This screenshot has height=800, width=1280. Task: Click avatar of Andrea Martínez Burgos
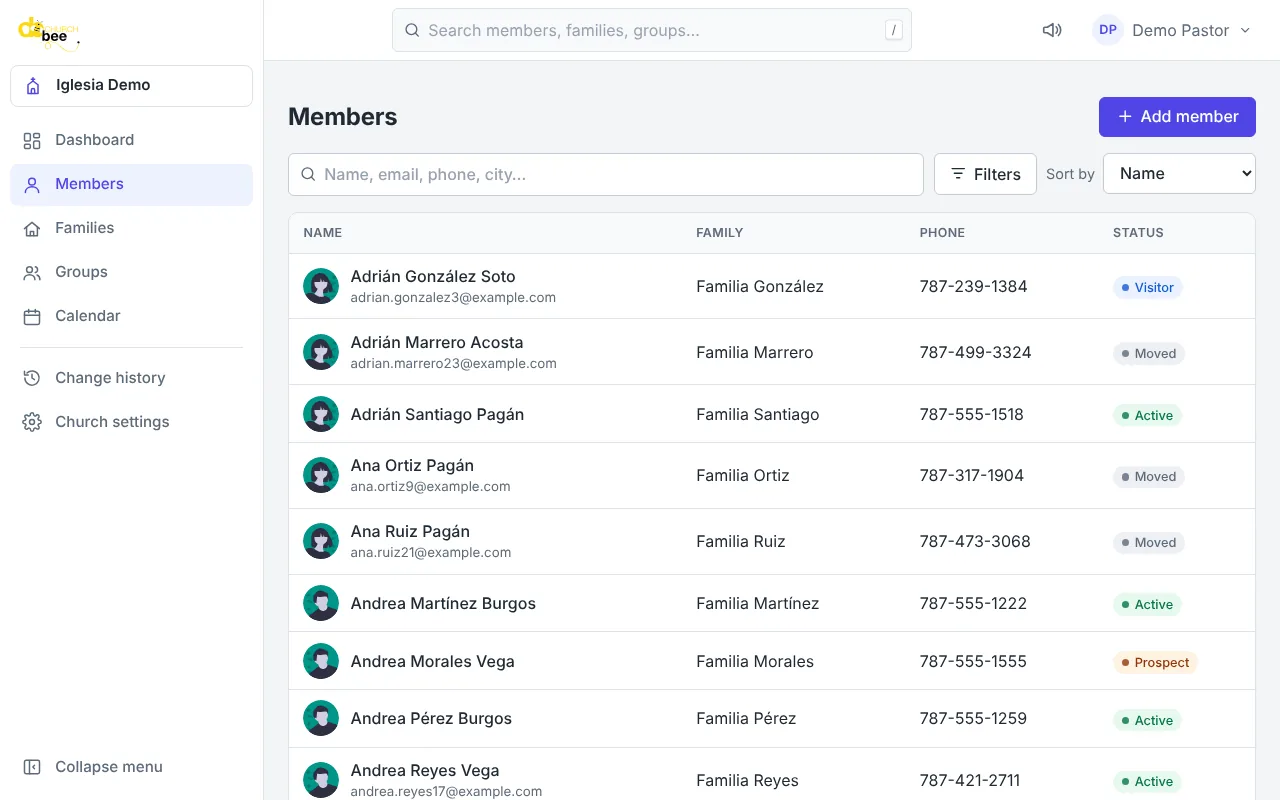[321, 603]
